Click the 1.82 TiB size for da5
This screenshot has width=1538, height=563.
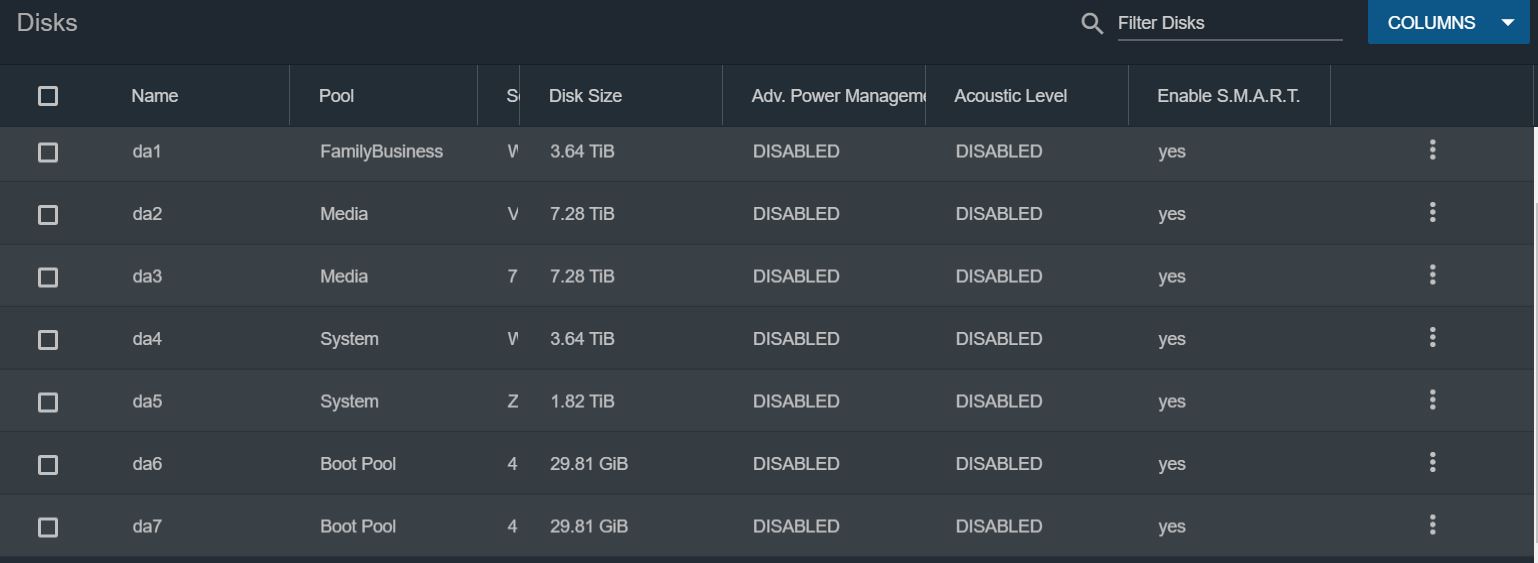click(x=582, y=401)
